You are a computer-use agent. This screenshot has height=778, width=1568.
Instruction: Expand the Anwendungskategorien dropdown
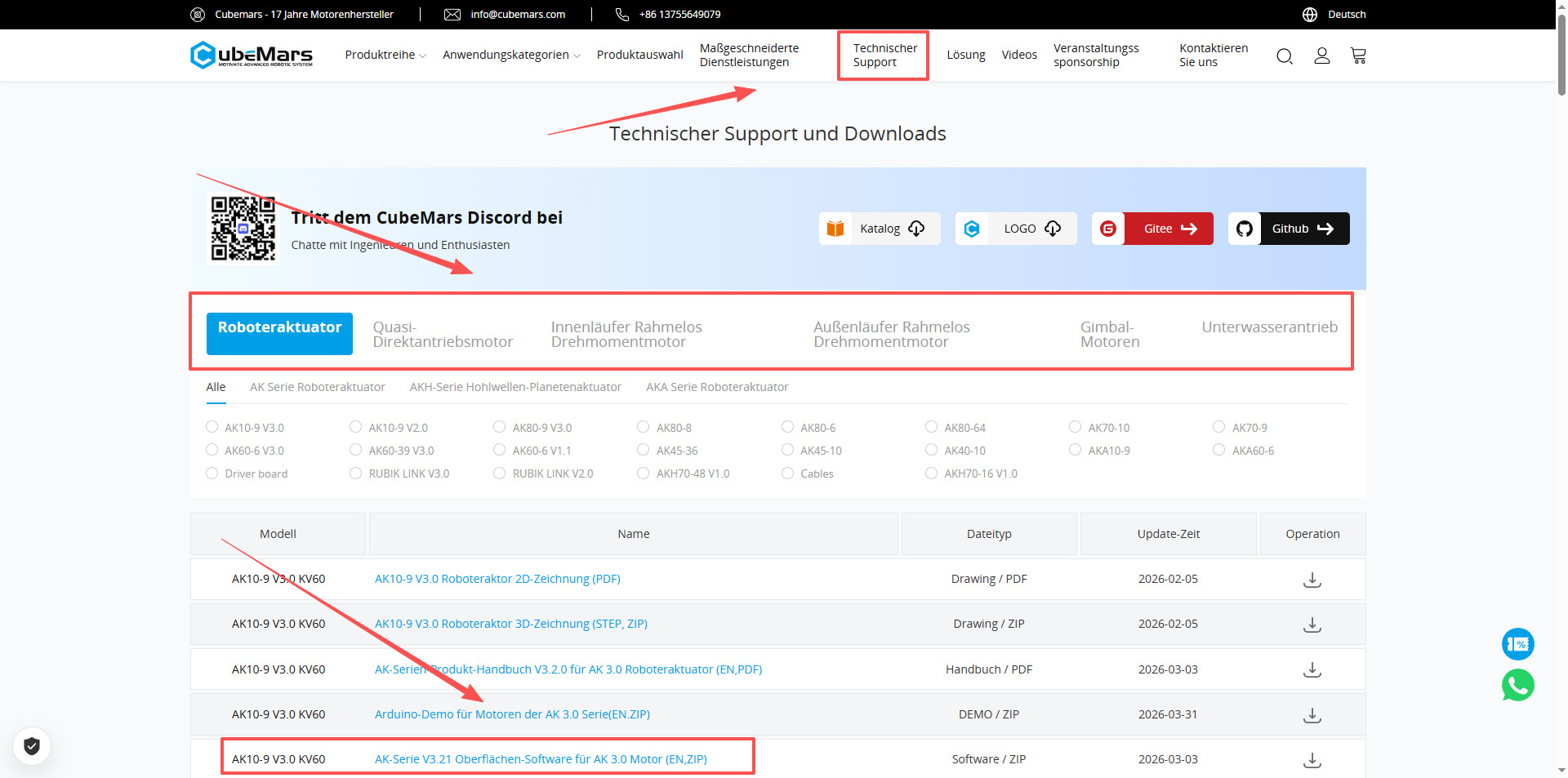click(x=510, y=55)
